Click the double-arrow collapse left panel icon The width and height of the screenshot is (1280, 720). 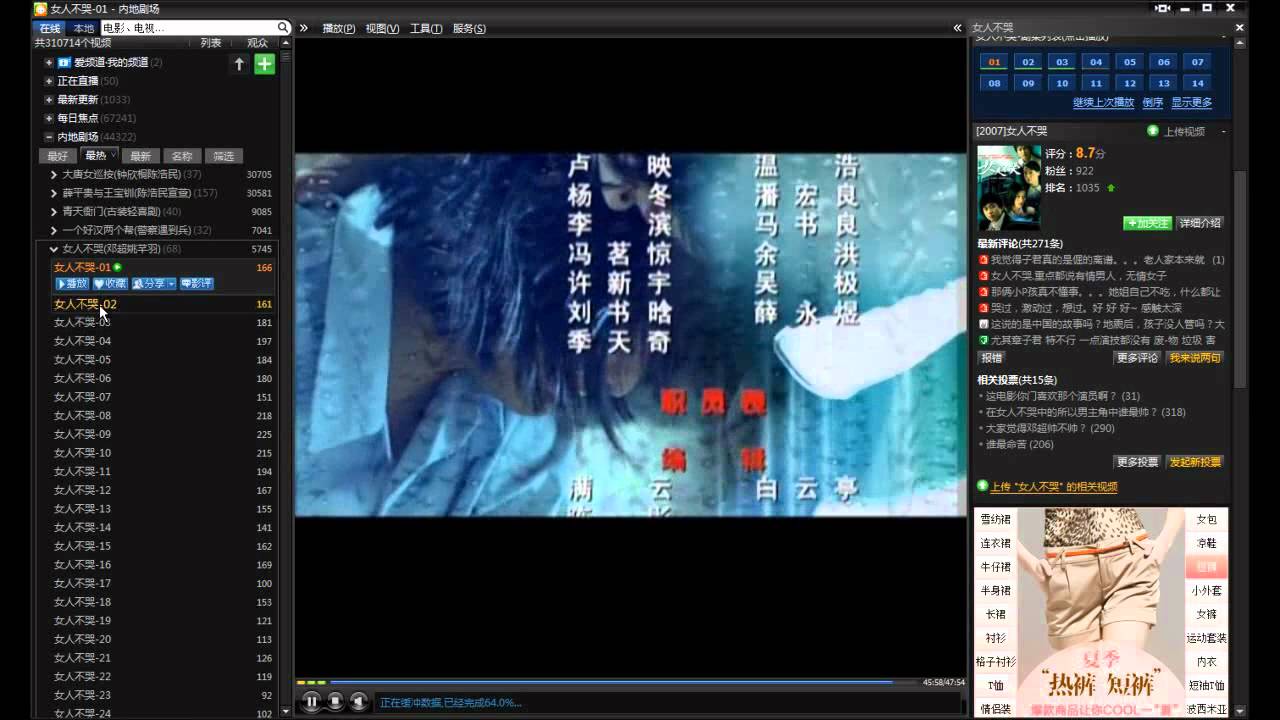[303, 28]
